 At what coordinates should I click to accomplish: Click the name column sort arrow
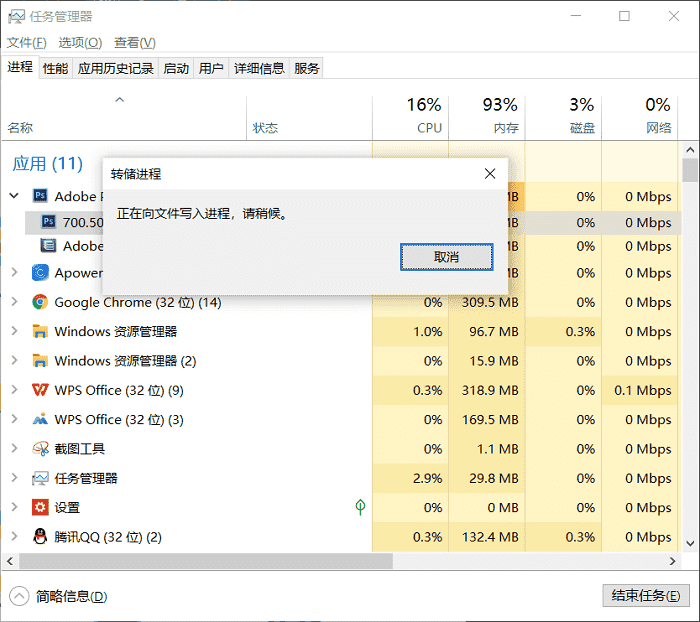[x=120, y=100]
